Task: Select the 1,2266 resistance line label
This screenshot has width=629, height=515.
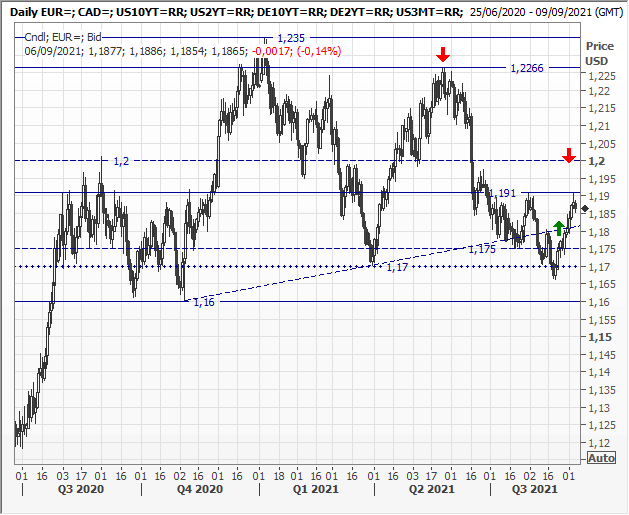Action: click(x=527, y=68)
